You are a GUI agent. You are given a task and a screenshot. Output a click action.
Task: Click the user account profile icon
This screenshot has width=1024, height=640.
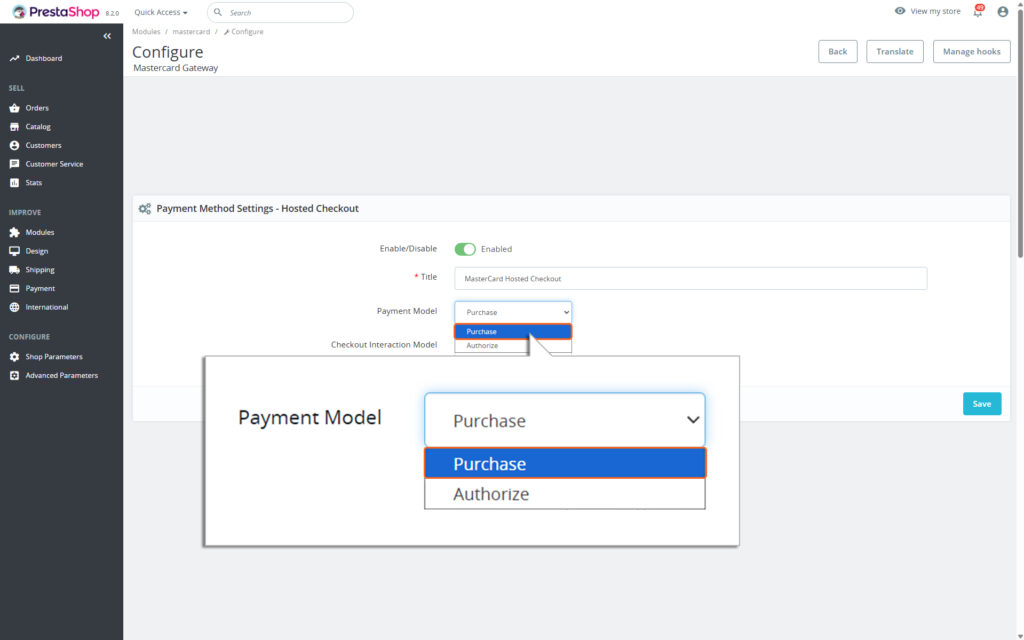[x=1002, y=10]
